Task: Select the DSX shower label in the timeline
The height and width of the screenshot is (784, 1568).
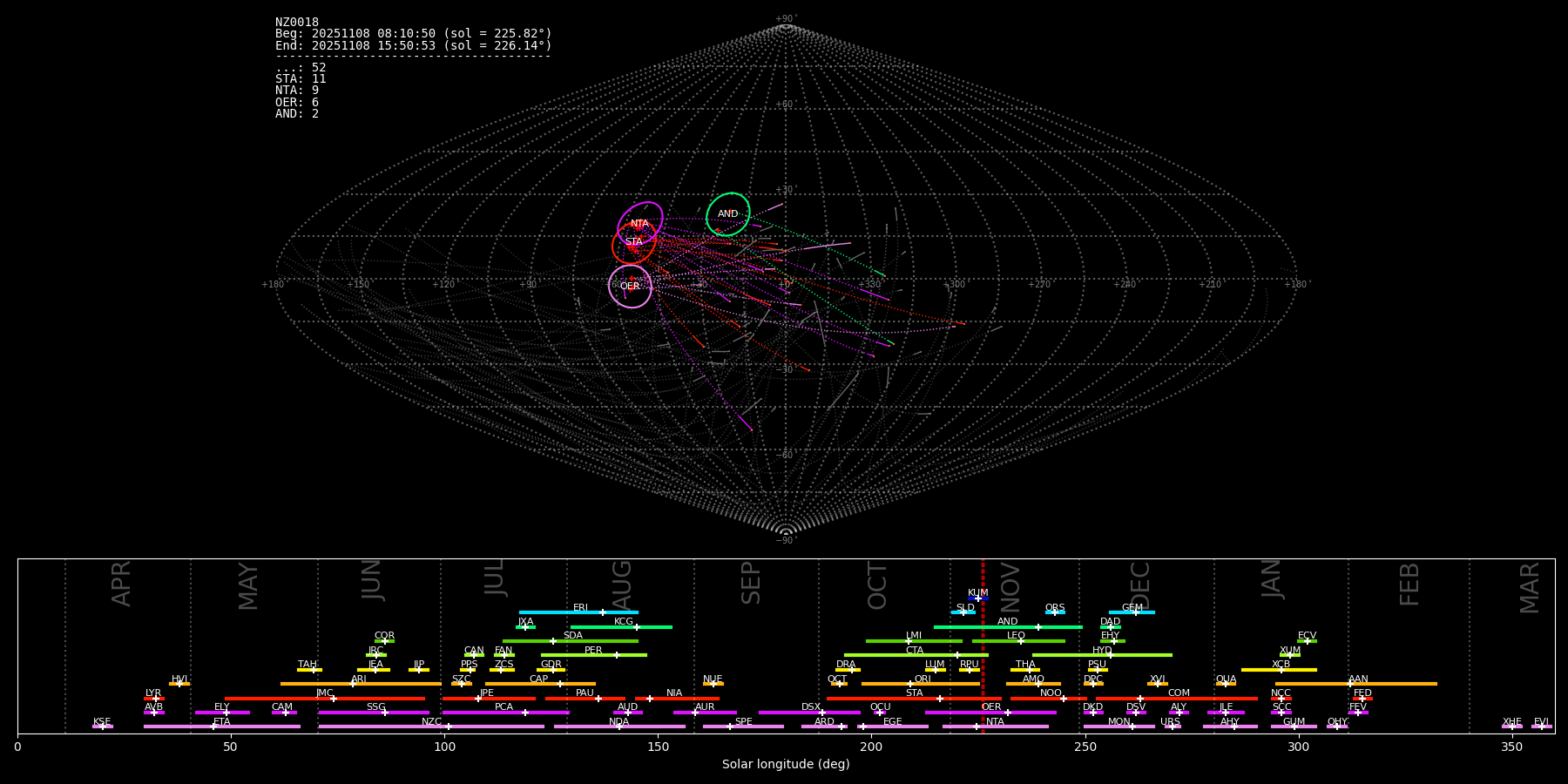Action: click(811, 707)
